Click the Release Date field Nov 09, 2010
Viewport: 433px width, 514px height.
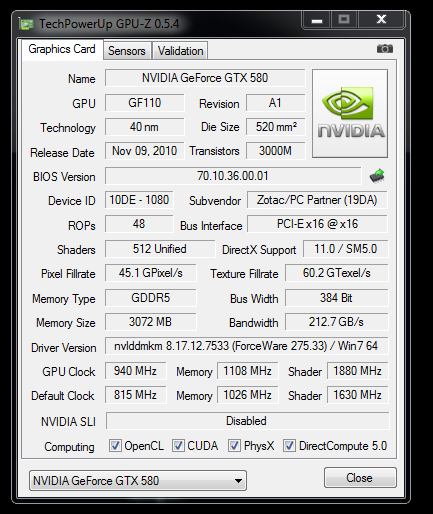(x=145, y=151)
